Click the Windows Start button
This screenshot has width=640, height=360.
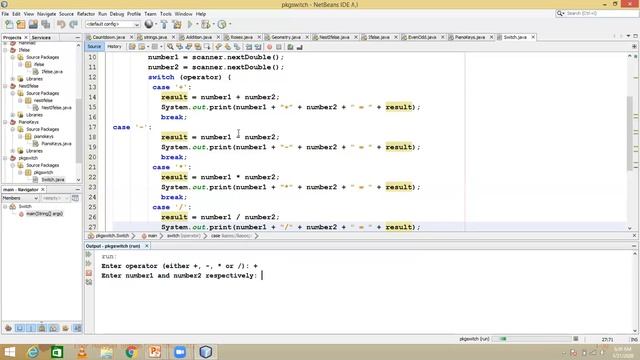click(x=10, y=352)
